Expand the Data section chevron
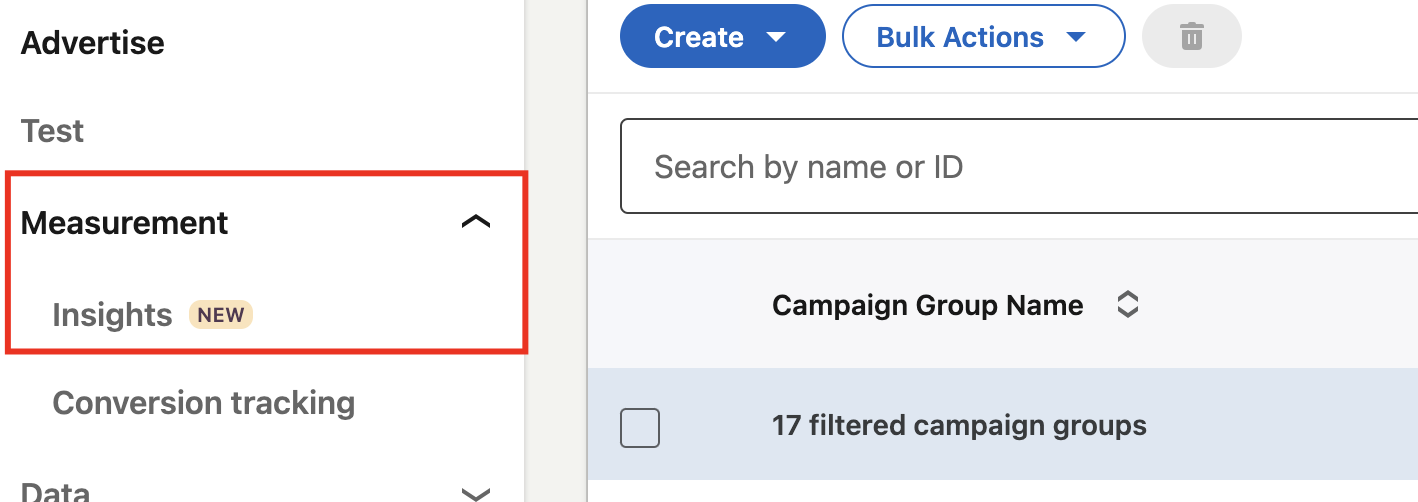The width and height of the screenshot is (1418, 502). pyautogui.click(x=476, y=493)
